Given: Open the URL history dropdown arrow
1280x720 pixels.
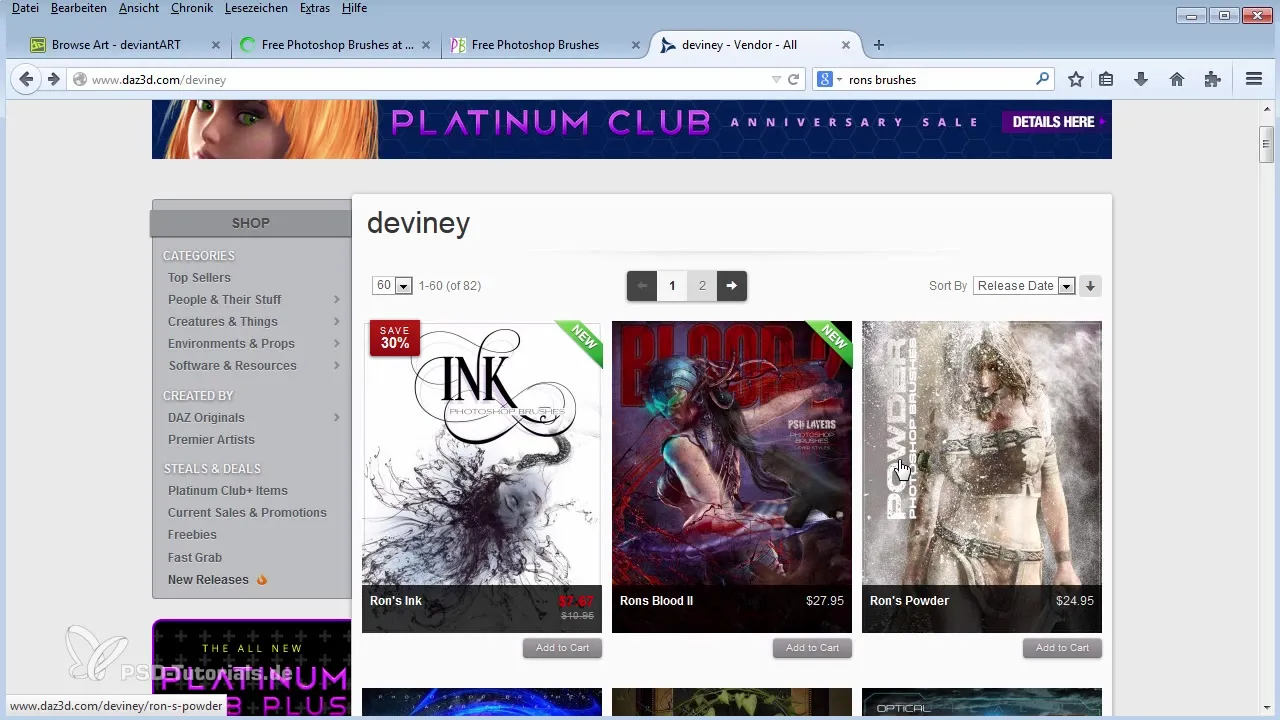Looking at the screenshot, I should tap(776, 79).
